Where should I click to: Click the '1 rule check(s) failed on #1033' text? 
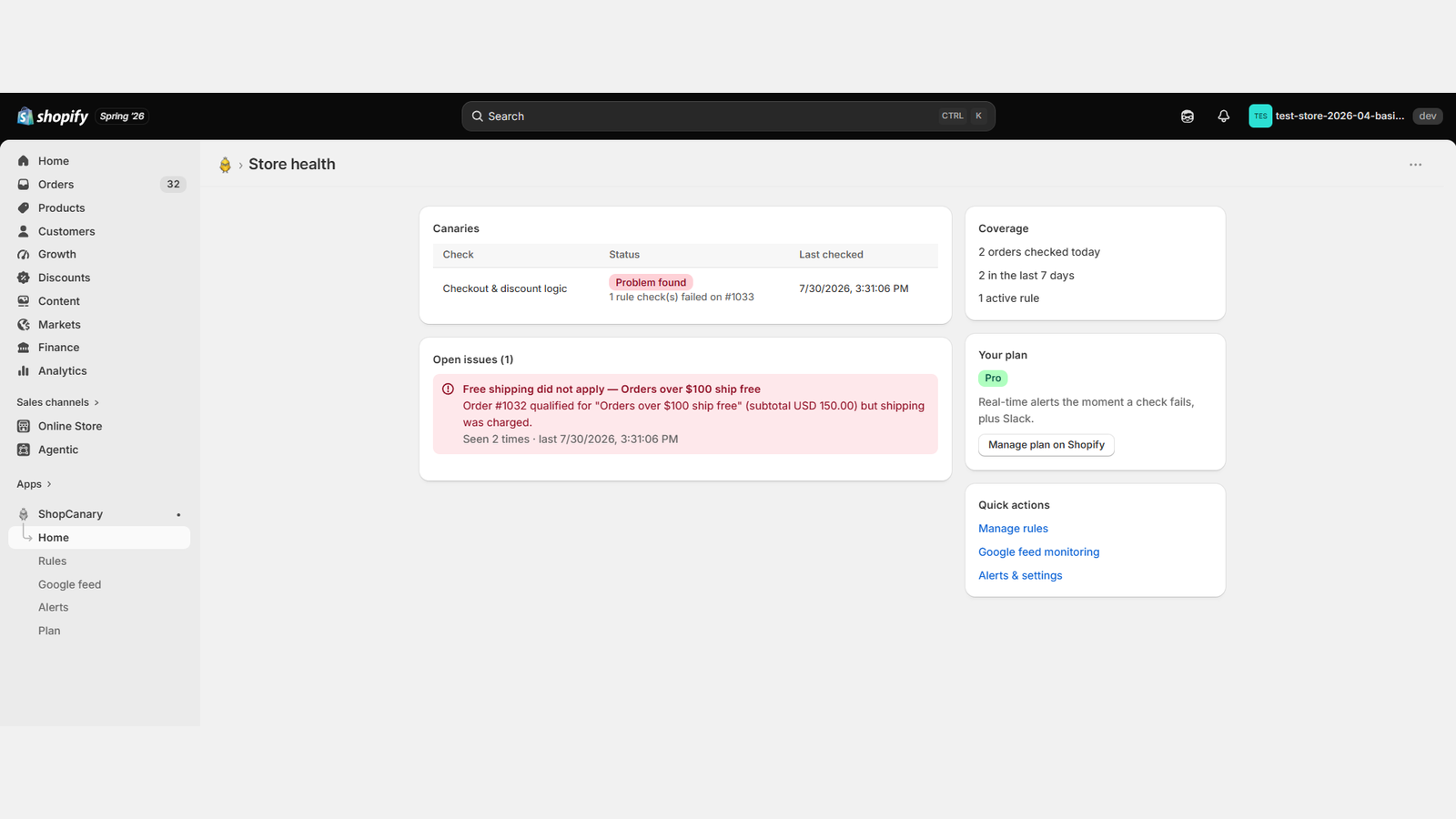click(x=682, y=298)
